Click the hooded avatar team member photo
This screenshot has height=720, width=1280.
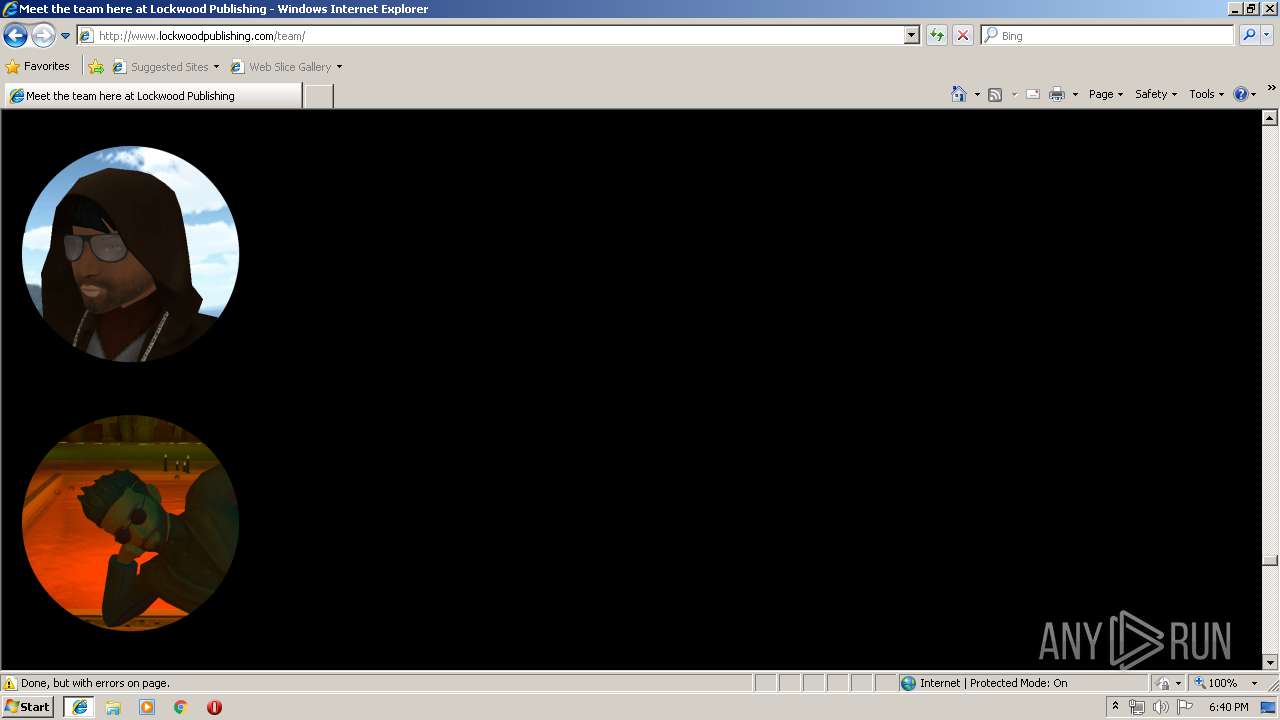pyautogui.click(x=130, y=254)
